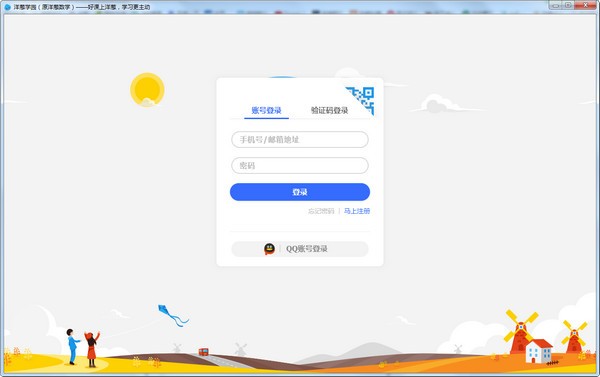Click the white house with red roof

coord(539,351)
